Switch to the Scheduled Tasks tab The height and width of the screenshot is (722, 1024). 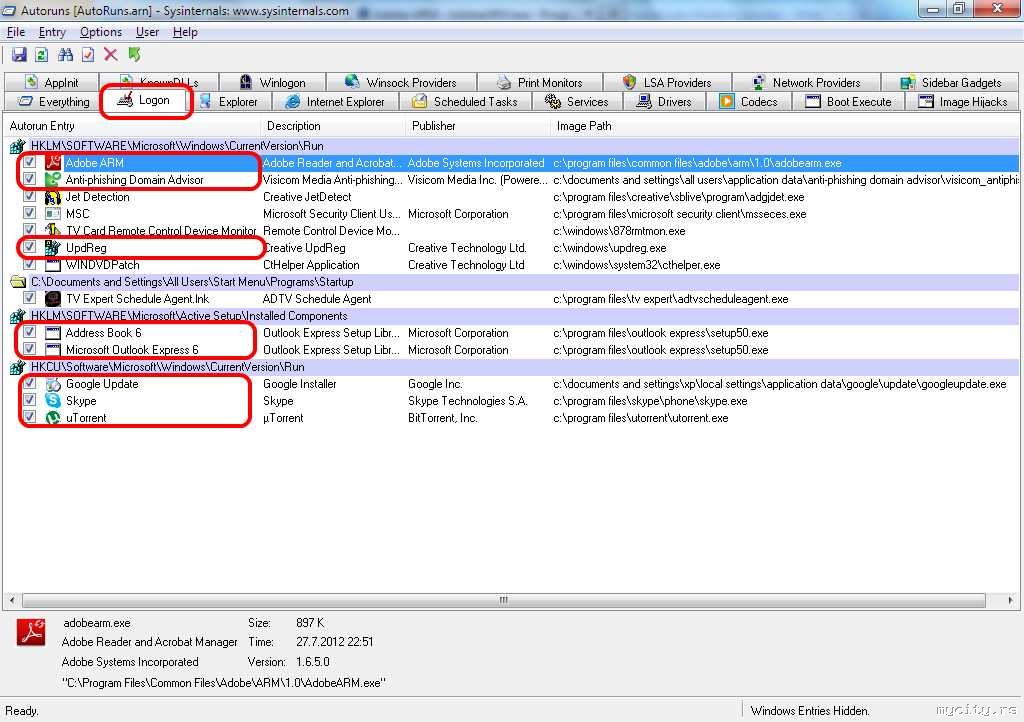[465, 102]
